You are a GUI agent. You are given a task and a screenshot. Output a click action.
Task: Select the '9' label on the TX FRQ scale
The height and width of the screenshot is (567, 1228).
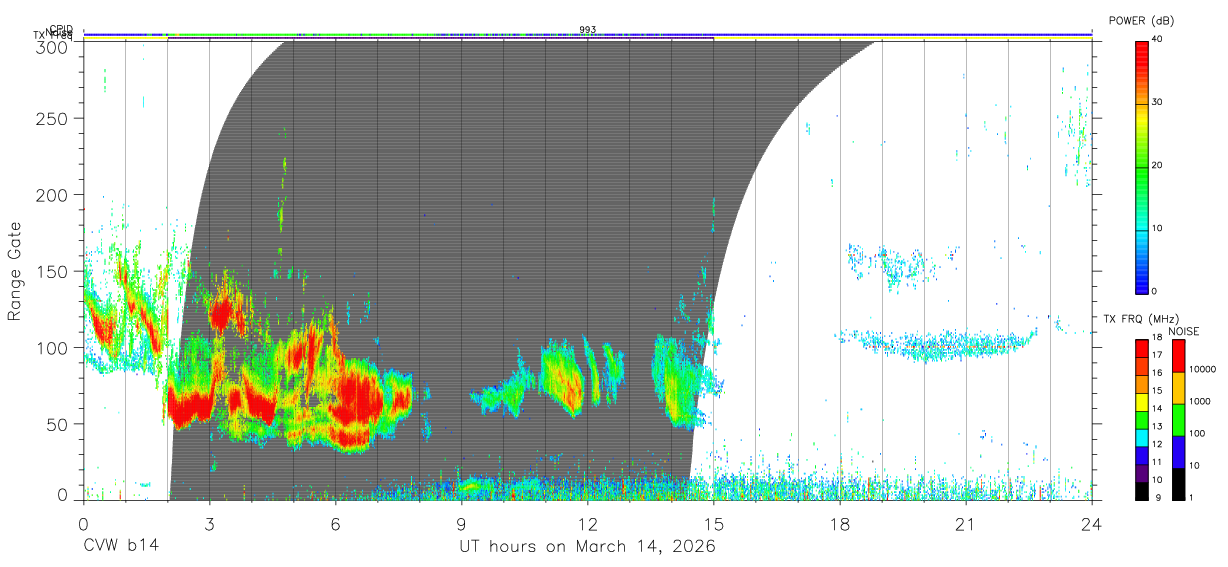(x=1159, y=498)
